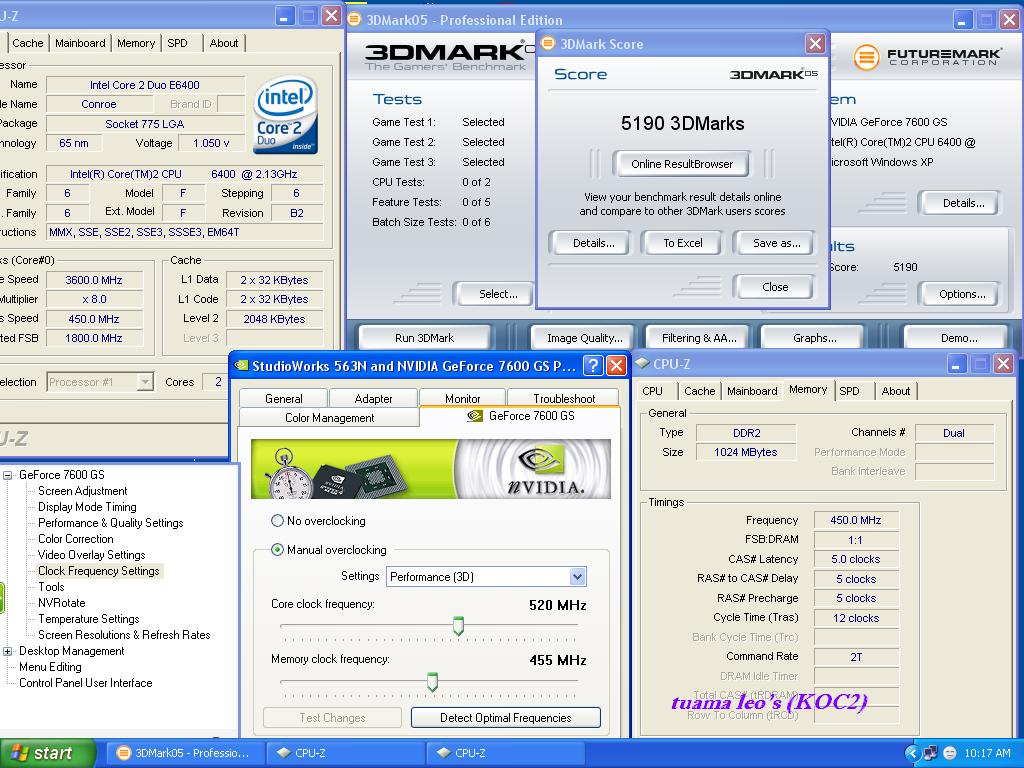Screen dimensions: 1024x768
Task: Close the StudioWorks 563N properties dialog
Action: pyautogui.click(x=616, y=365)
